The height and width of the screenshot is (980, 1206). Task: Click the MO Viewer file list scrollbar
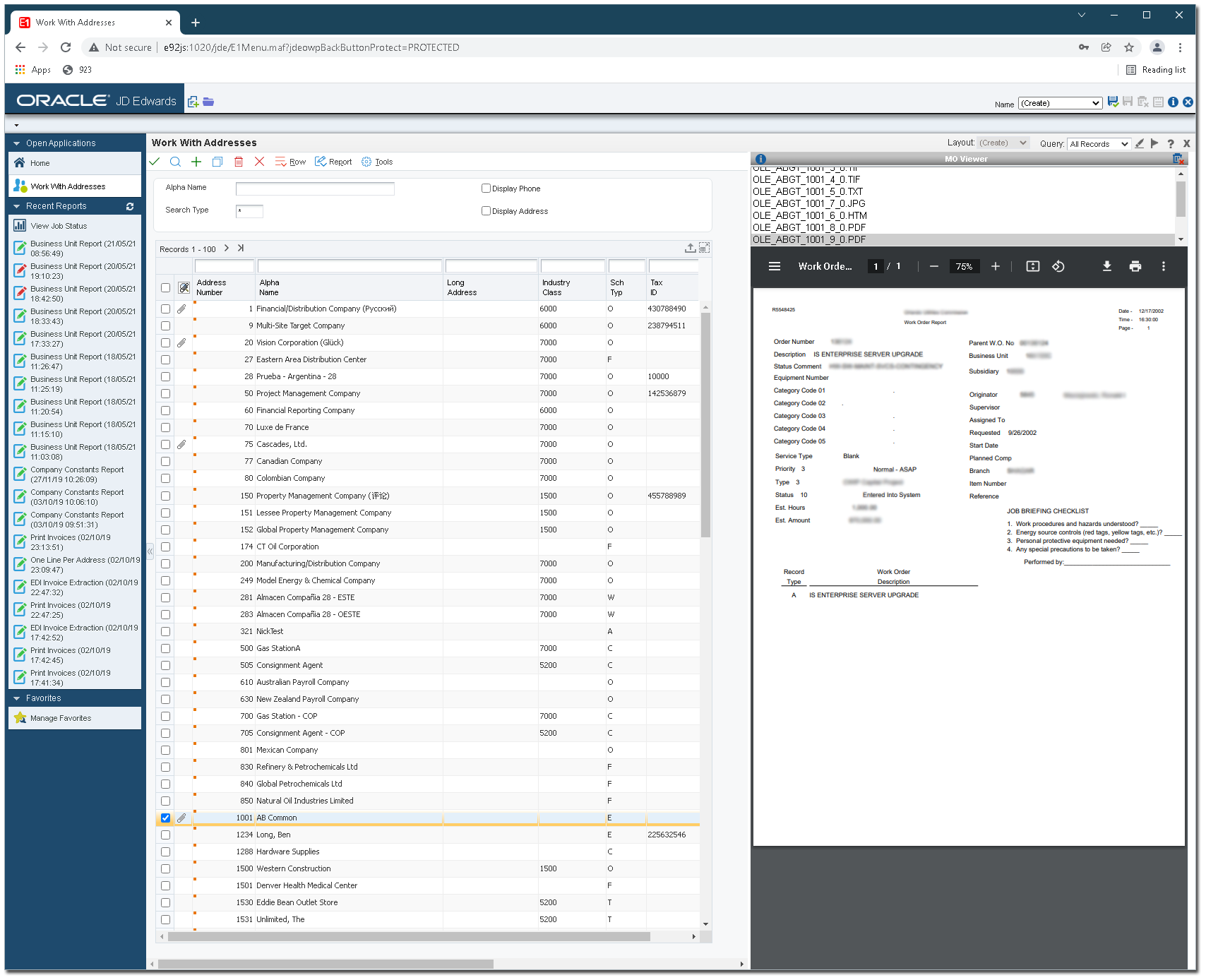[x=1181, y=198]
